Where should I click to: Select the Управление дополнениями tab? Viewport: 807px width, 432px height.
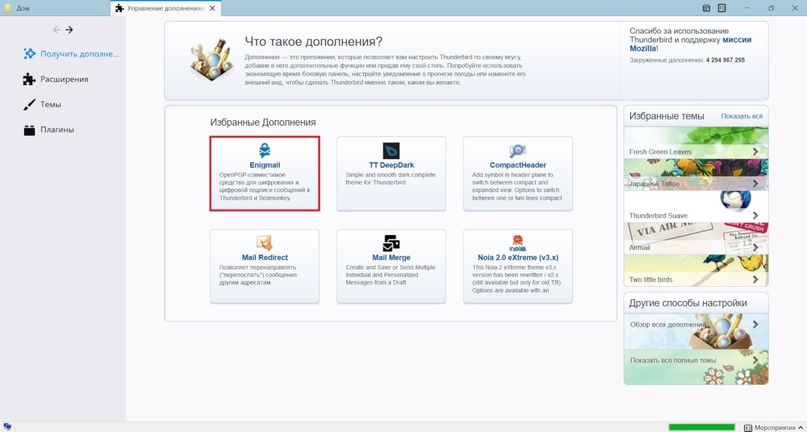(x=166, y=8)
